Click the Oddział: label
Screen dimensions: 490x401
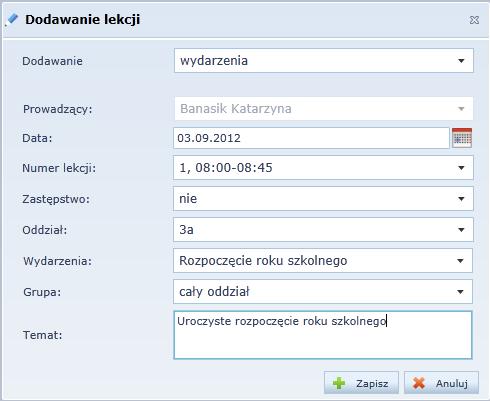pos(45,230)
